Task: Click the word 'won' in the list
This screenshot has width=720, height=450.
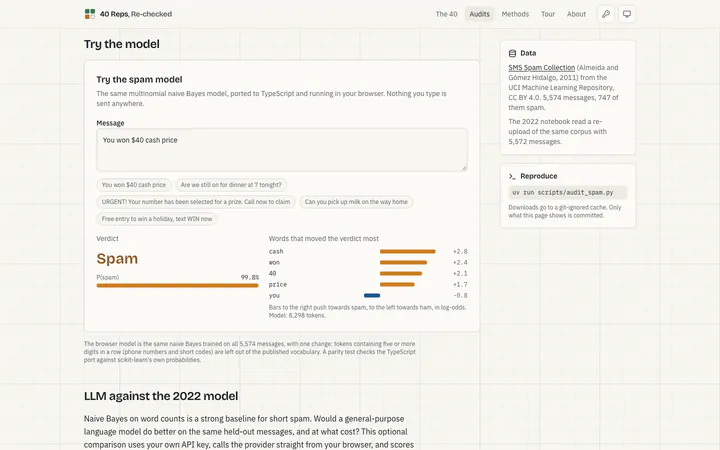Action: [274, 263]
